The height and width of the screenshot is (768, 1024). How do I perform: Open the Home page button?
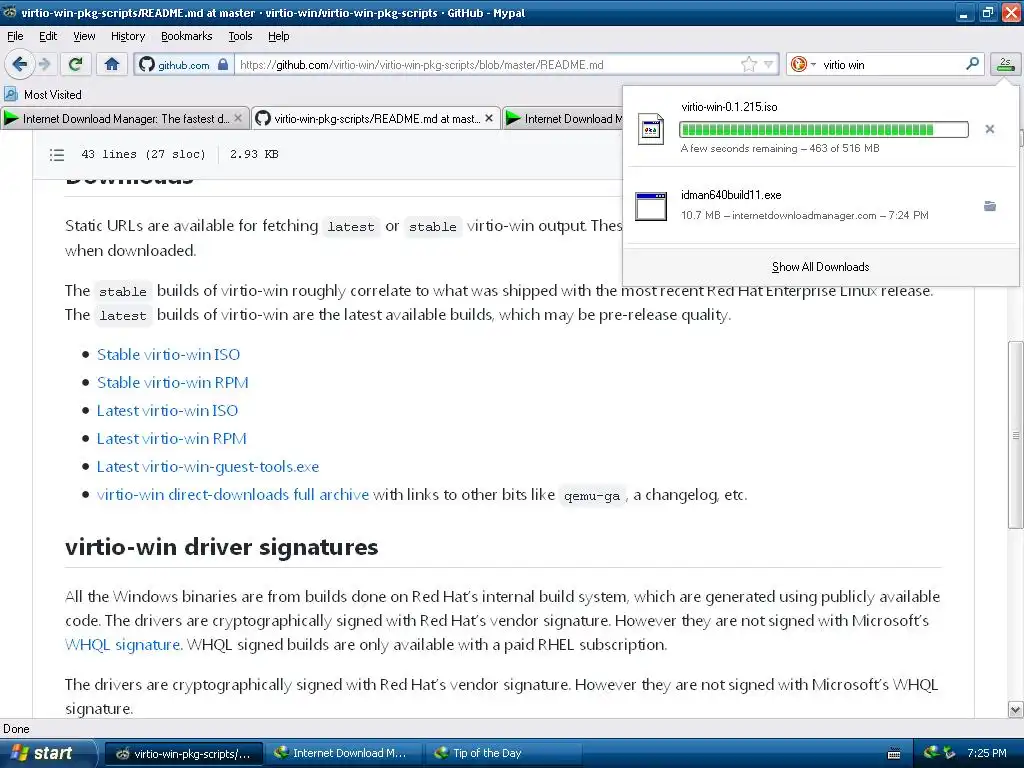coord(112,64)
